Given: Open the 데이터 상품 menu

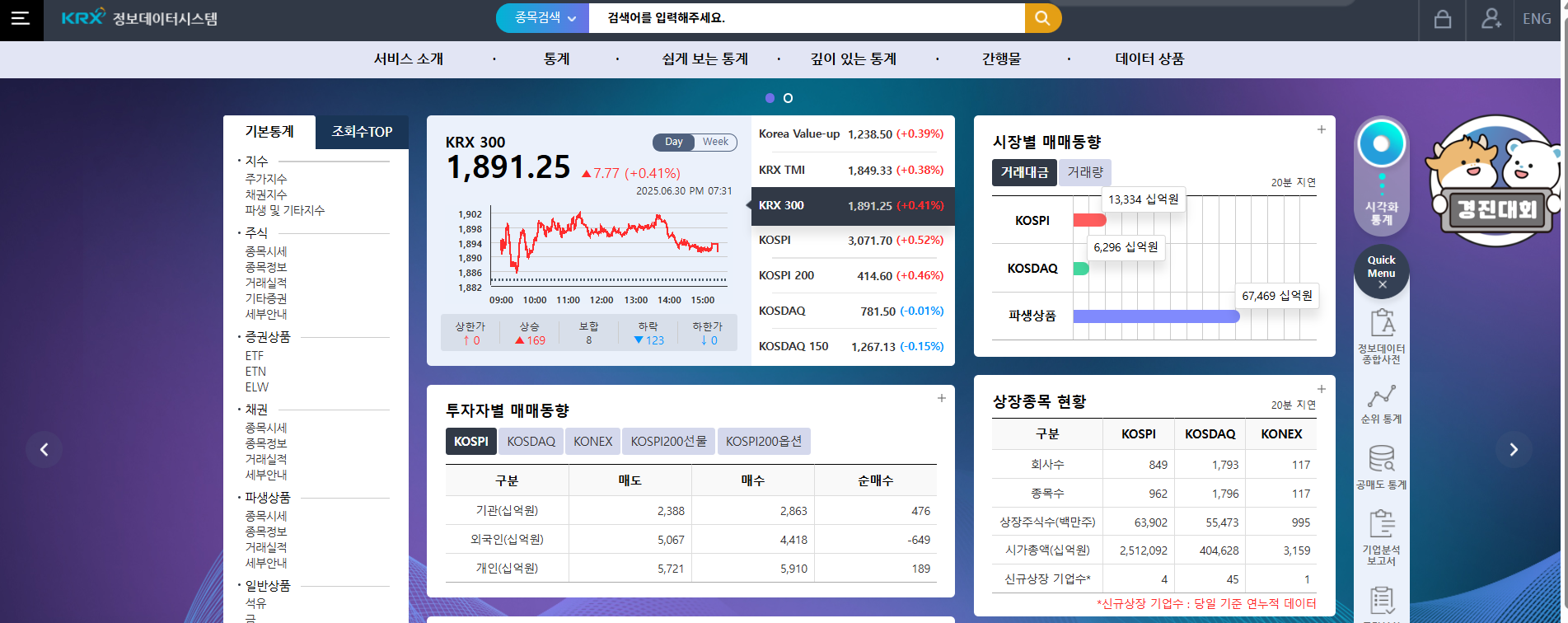Looking at the screenshot, I should click(x=1149, y=59).
